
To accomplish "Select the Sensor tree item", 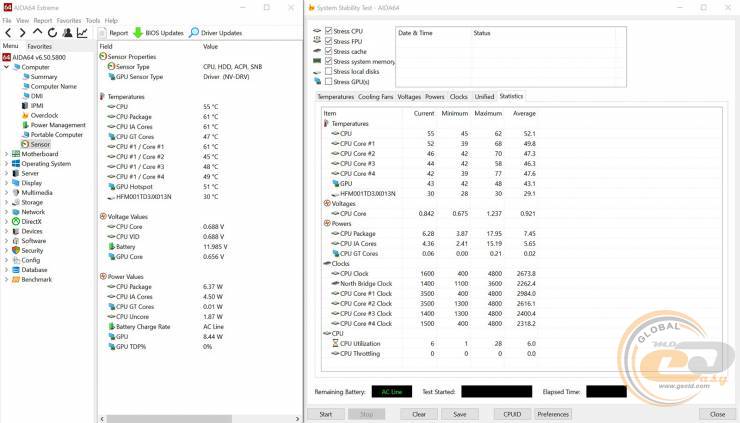I will (40, 144).
